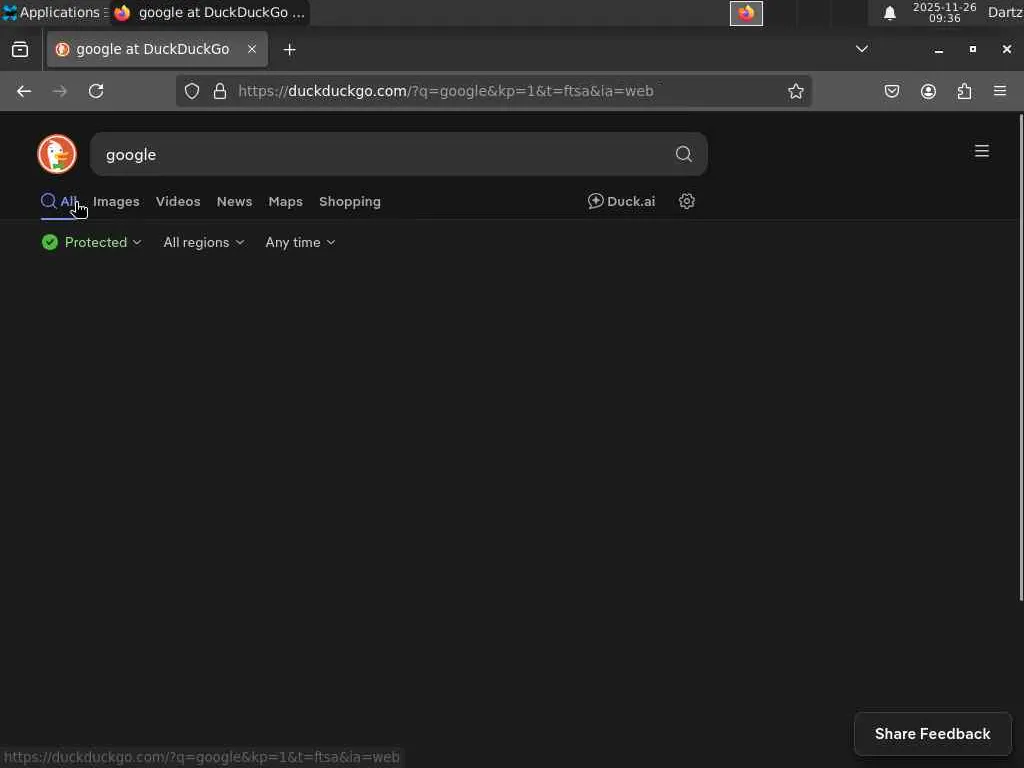Image resolution: width=1024 pixels, height=768 pixels.
Task: Open a new tab with plus button
Action: click(289, 50)
